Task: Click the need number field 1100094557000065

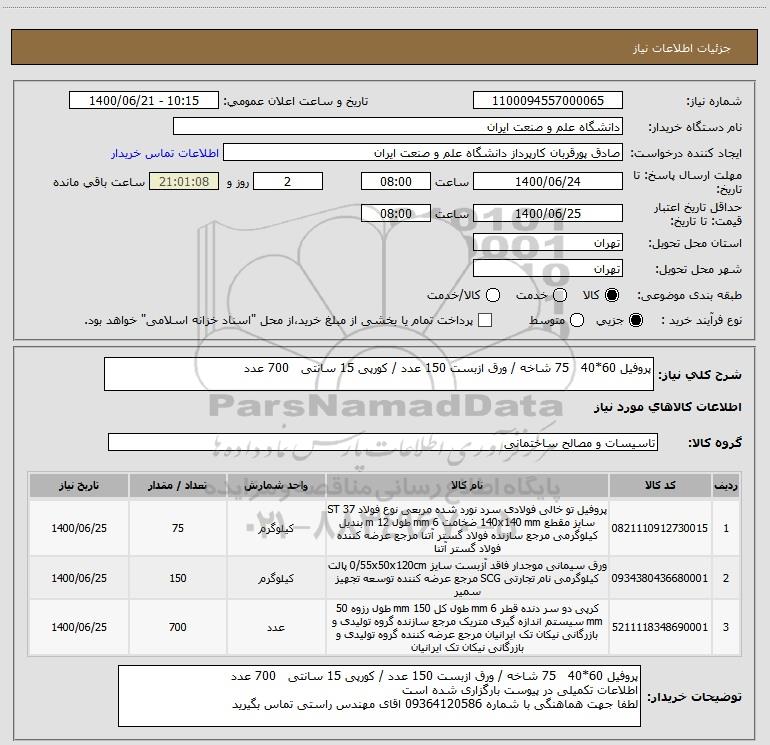Action: (x=548, y=101)
